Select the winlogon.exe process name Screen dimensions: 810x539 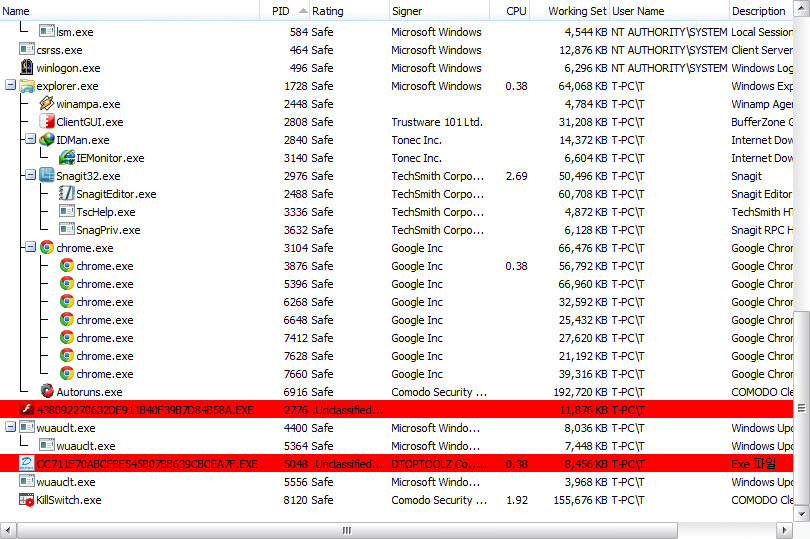[68, 68]
